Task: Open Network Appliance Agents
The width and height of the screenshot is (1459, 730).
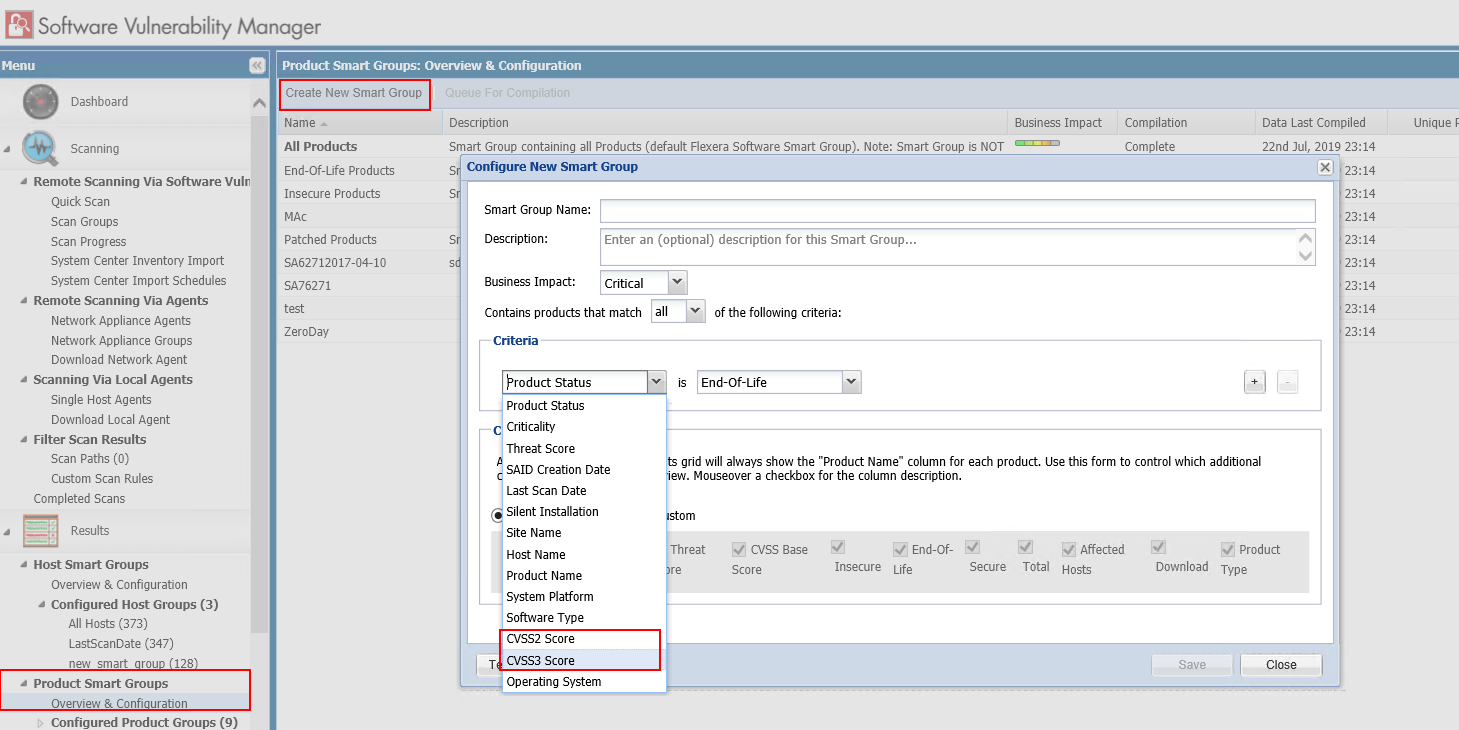Action: pos(121,321)
